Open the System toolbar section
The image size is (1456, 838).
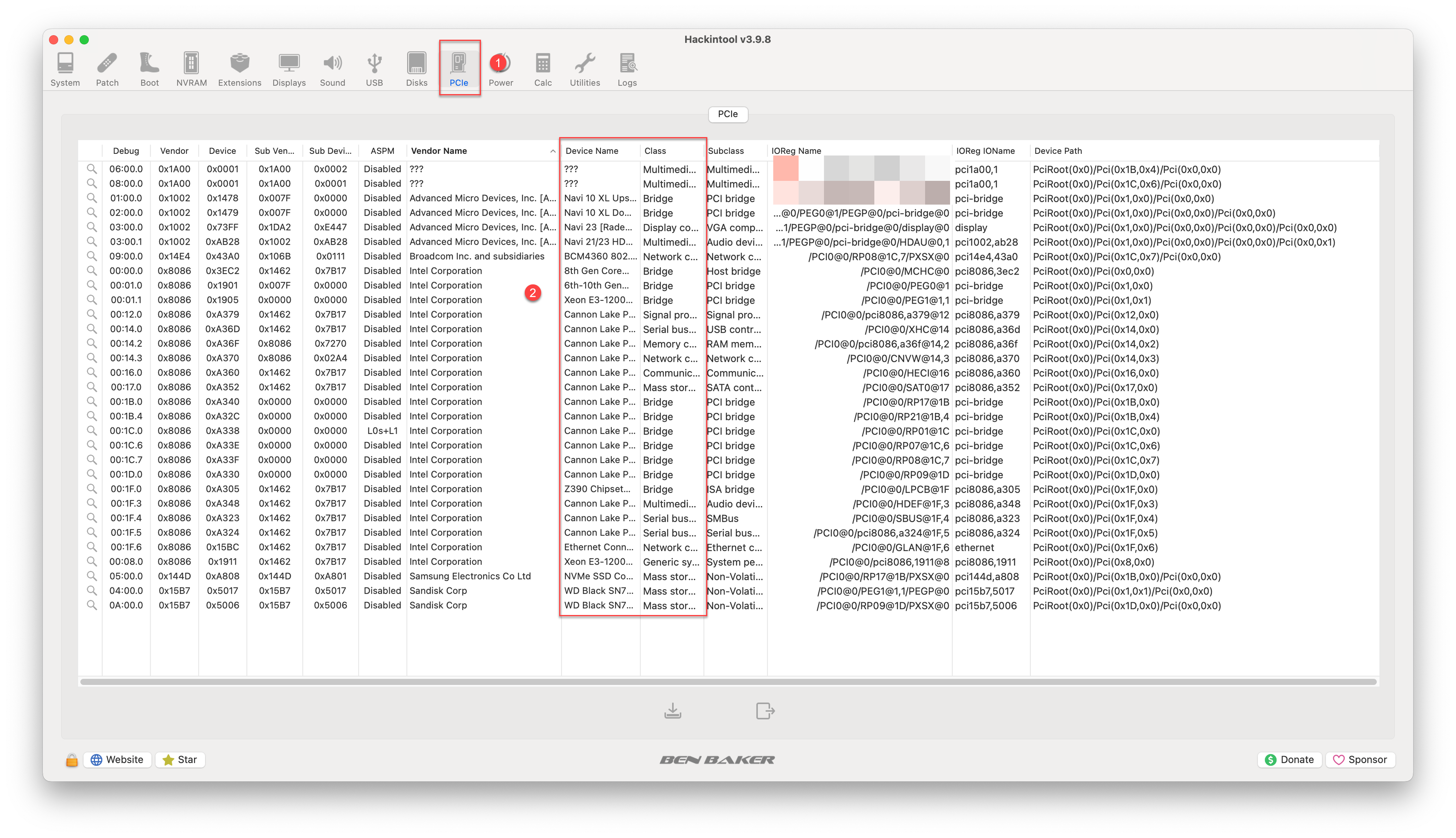click(65, 69)
